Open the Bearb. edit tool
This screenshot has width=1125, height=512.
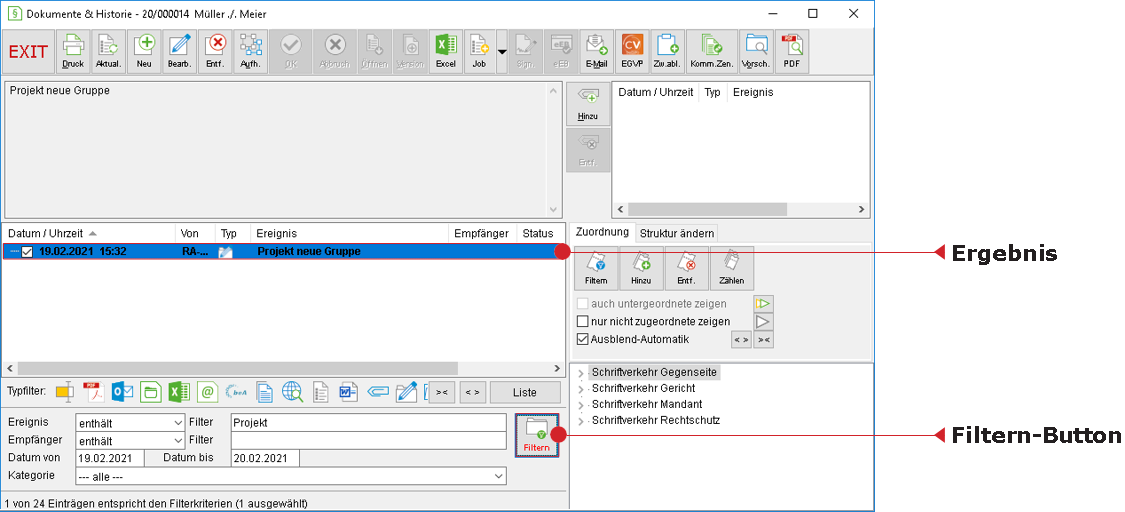point(179,52)
